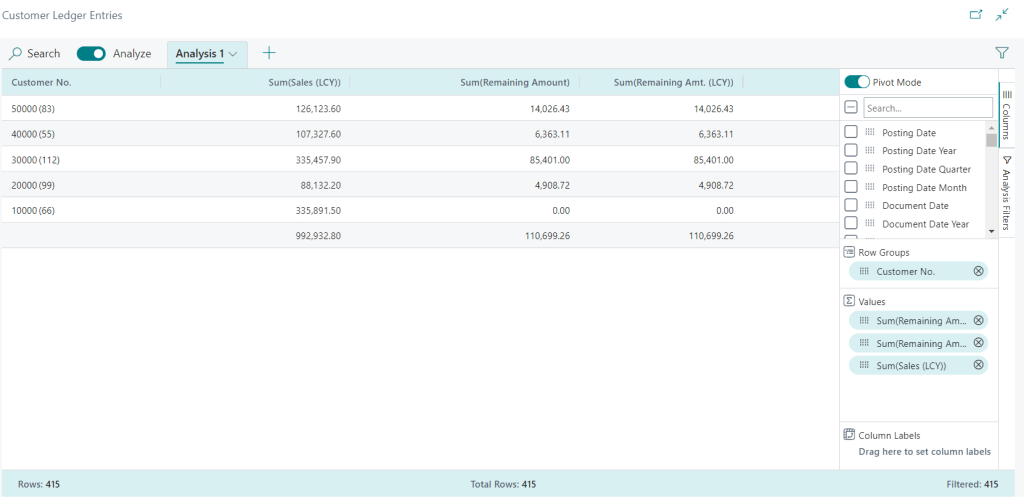Disable the Pivot Mode switch
Screen dimensions: 1024x498
[857, 82]
